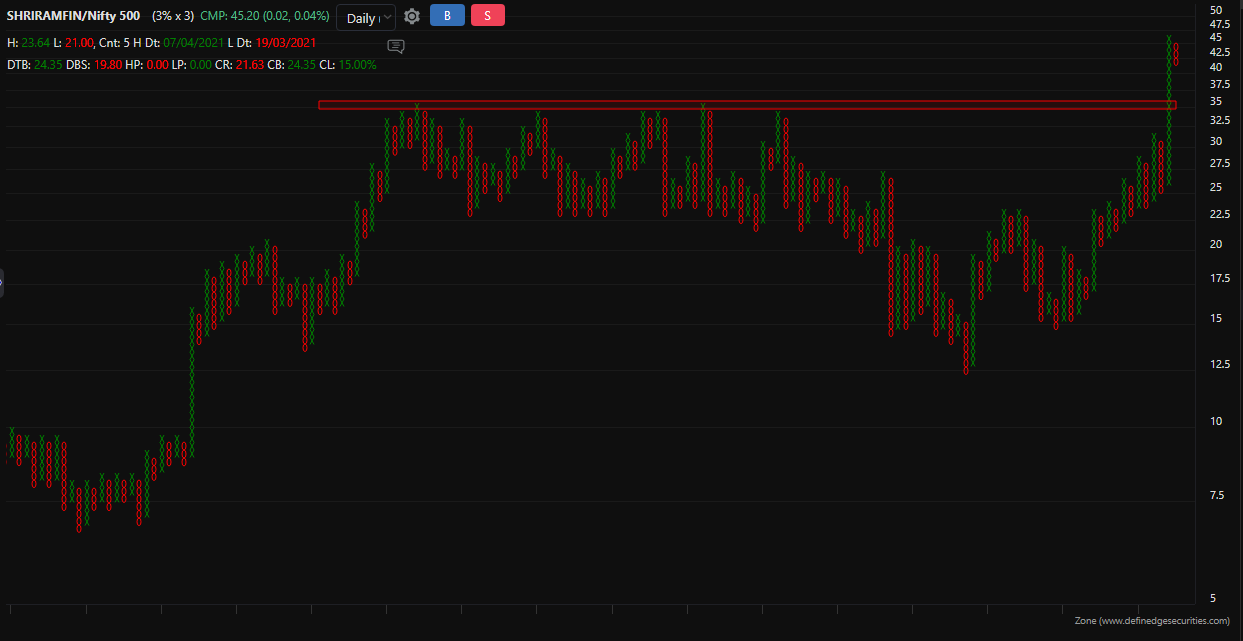Click the comment note icon
The height and width of the screenshot is (641, 1243).
click(x=396, y=46)
